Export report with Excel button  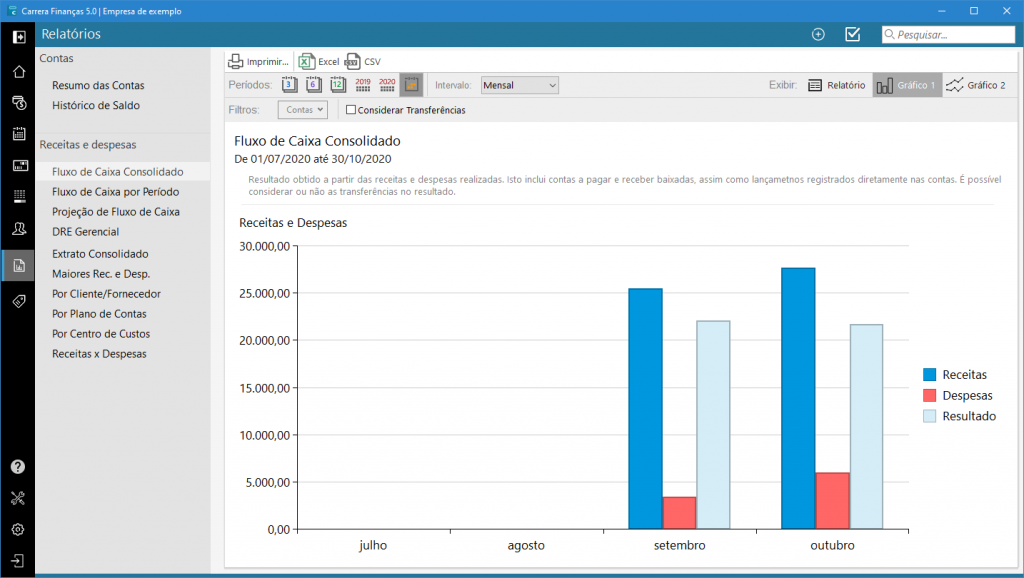pos(319,61)
